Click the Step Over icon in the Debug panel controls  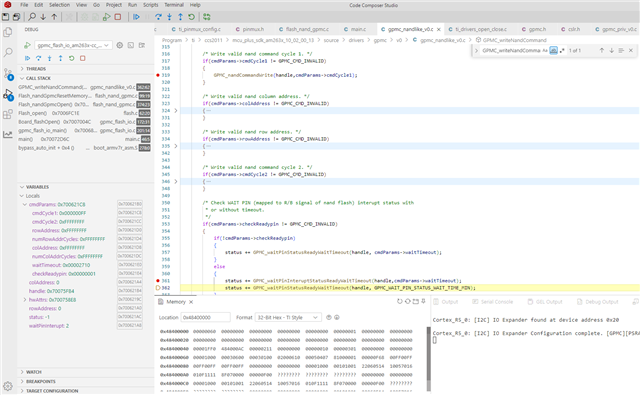click(x=39, y=58)
